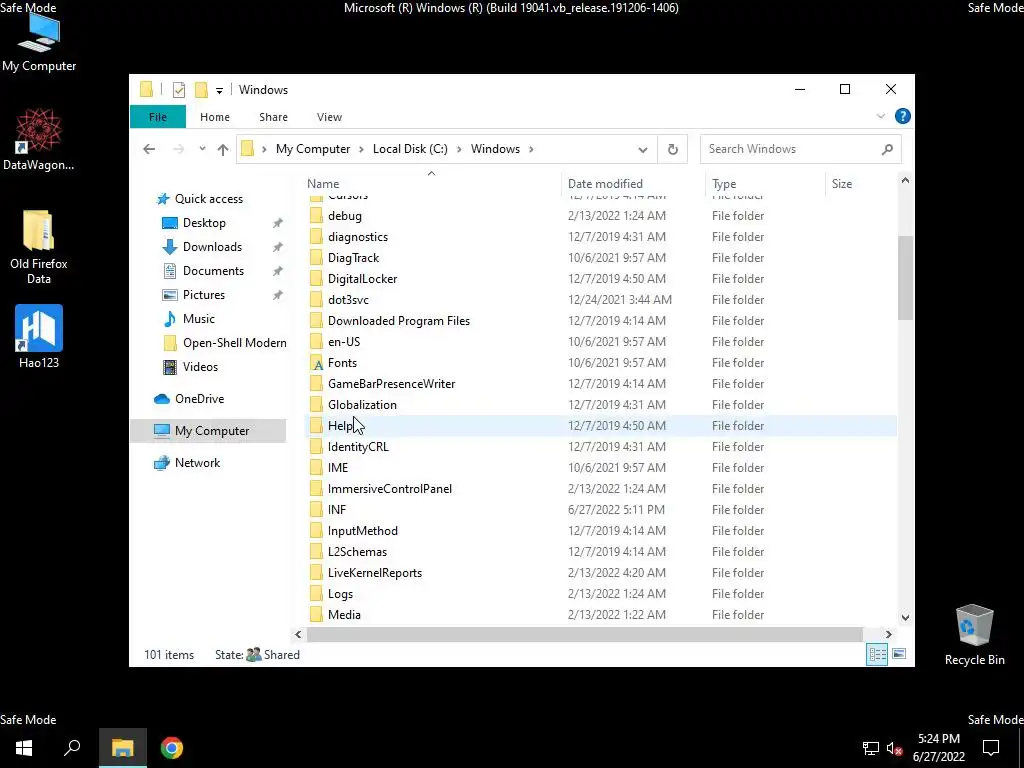Click the search magnifier icon
Image resolution: width=1024 pixels, height=768 pixels.
tap(887, 150)
